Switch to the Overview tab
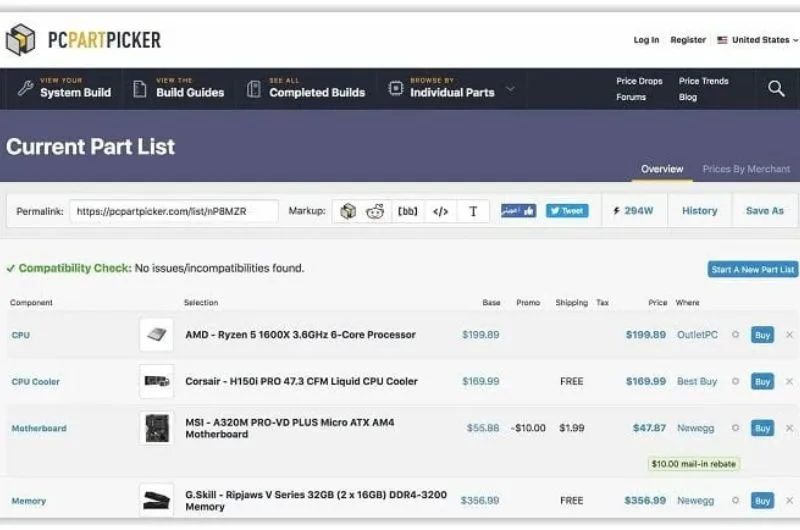Image resolution: width=800 pixels, height=530 pixels. [x=662, y=169]
